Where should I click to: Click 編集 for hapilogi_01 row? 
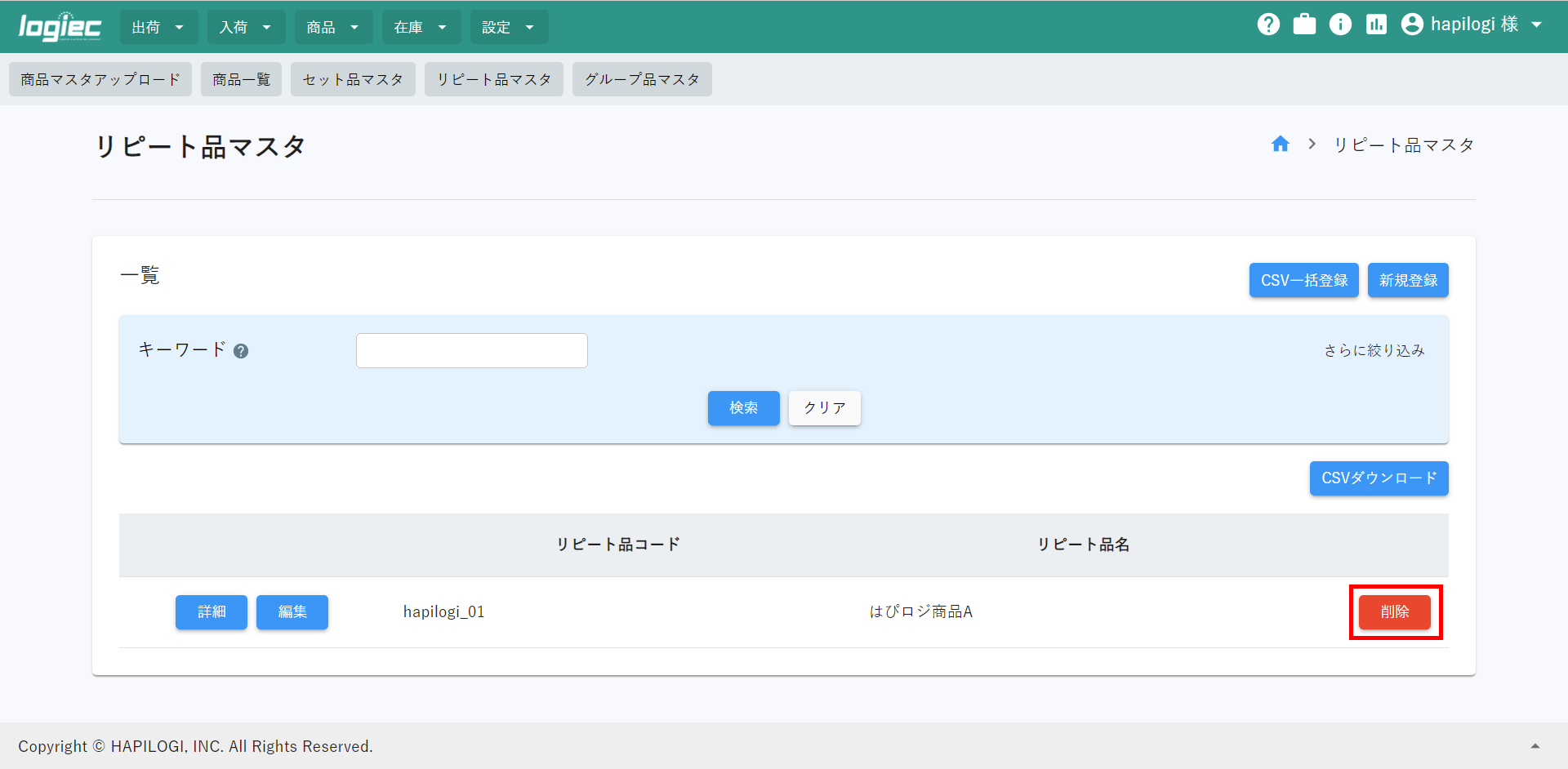tap(292, 612)
